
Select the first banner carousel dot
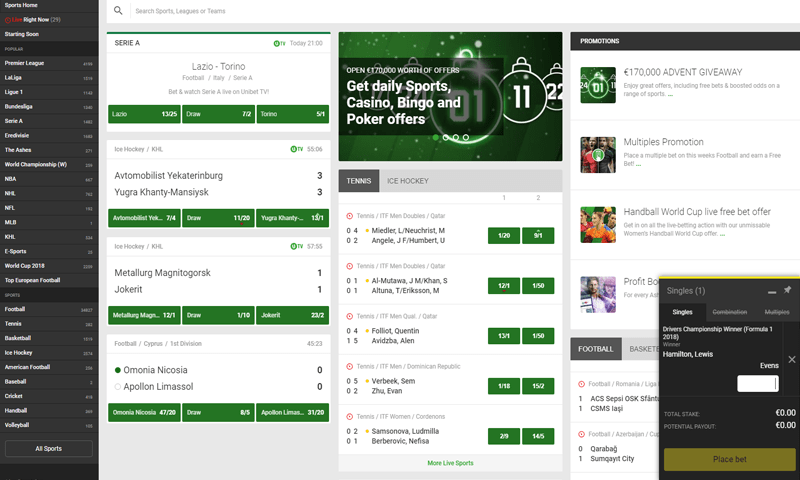pyautogui.click(x=437, y=137)
